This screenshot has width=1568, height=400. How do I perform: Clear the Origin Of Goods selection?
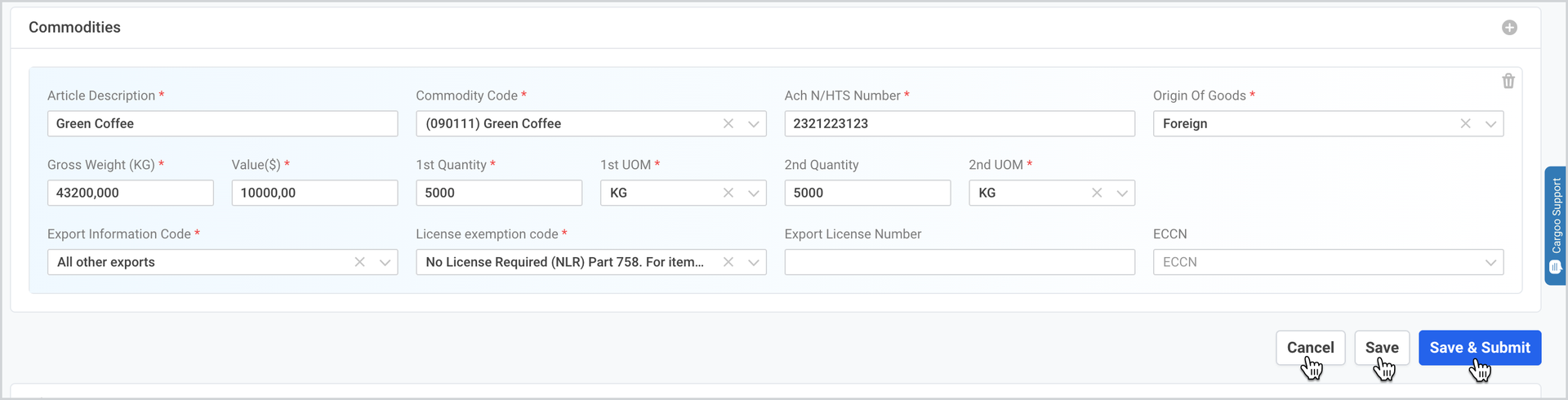(x=1466, y=123)
